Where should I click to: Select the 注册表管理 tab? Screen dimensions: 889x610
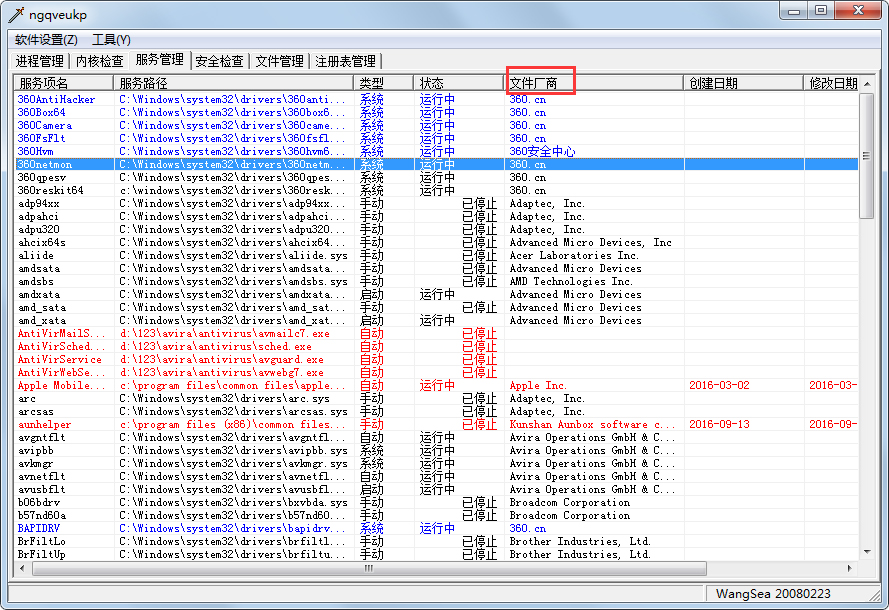(345, 61)
